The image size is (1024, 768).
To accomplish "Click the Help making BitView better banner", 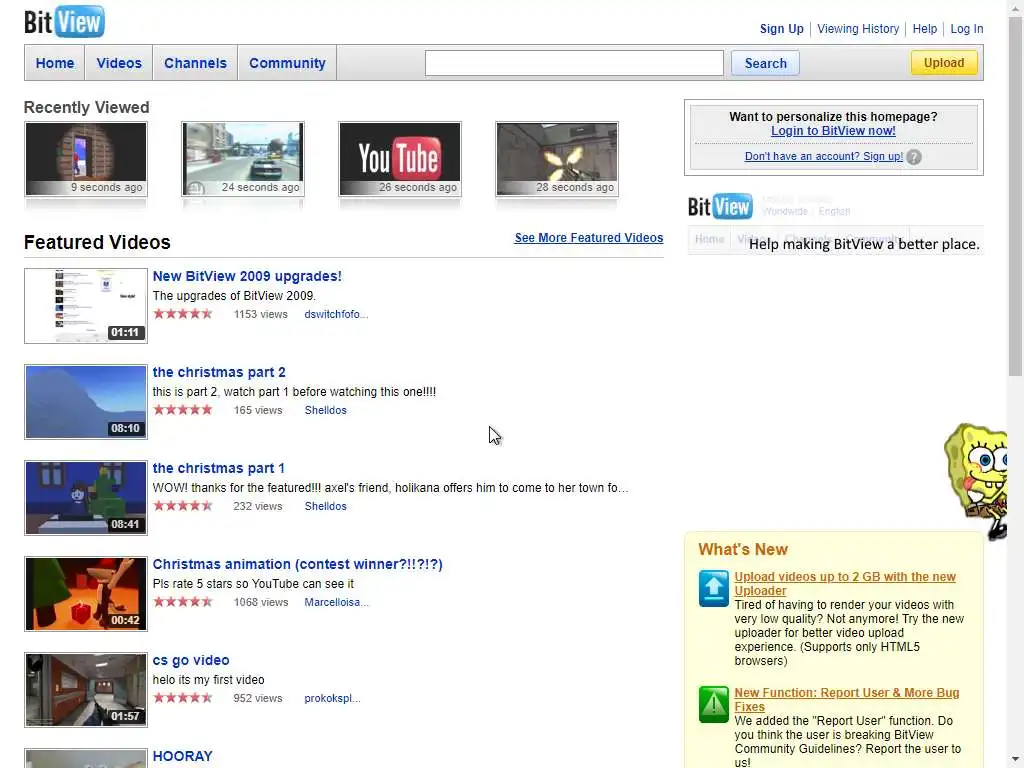I will 835,223.
